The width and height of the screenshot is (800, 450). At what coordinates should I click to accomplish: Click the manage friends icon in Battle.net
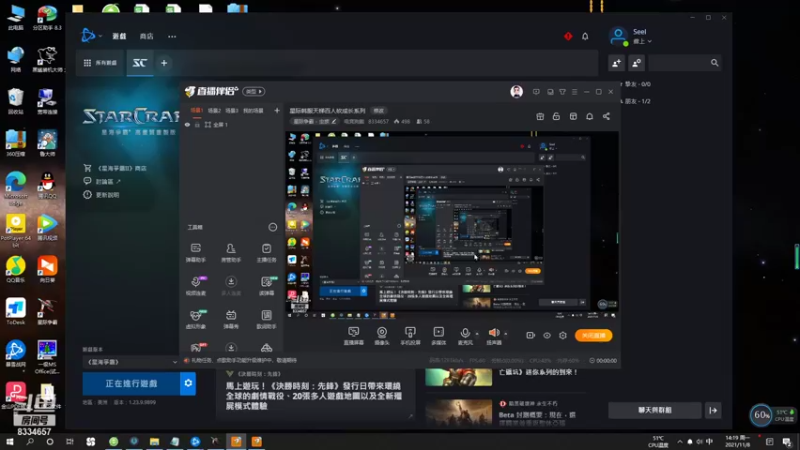point(636,63)
